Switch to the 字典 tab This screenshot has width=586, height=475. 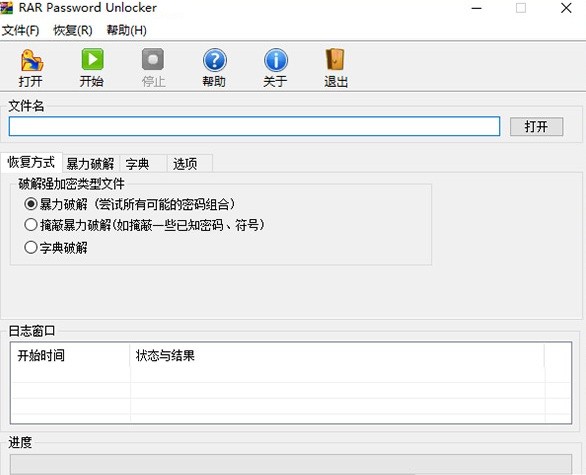pos(142,164)
